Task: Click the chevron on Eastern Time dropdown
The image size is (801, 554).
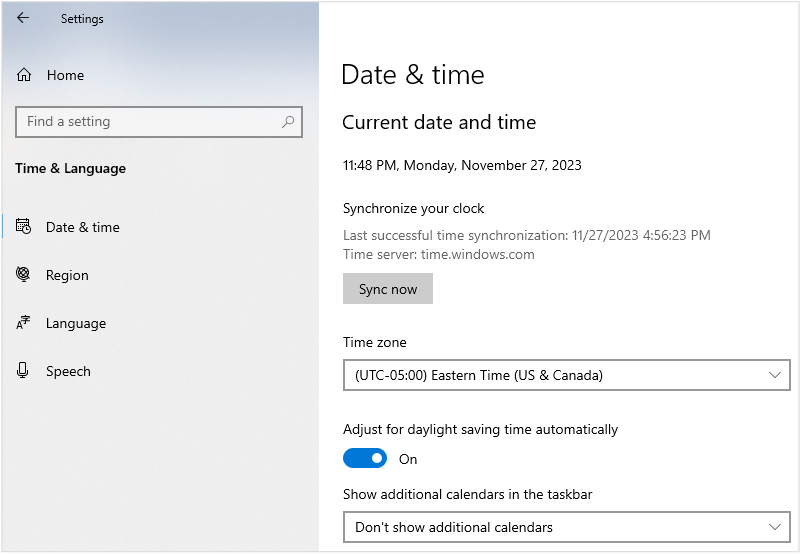Action: pos(774,376)
